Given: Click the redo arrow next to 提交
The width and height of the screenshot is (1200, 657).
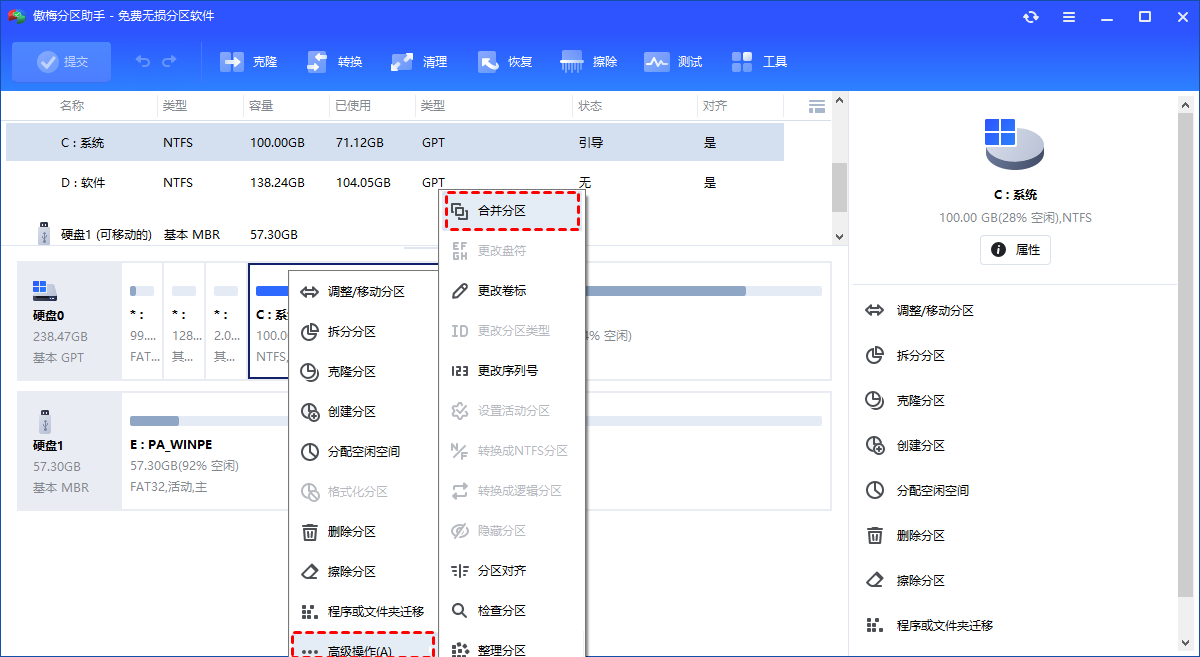Looking at the screenshot, I should pos(168,61).
